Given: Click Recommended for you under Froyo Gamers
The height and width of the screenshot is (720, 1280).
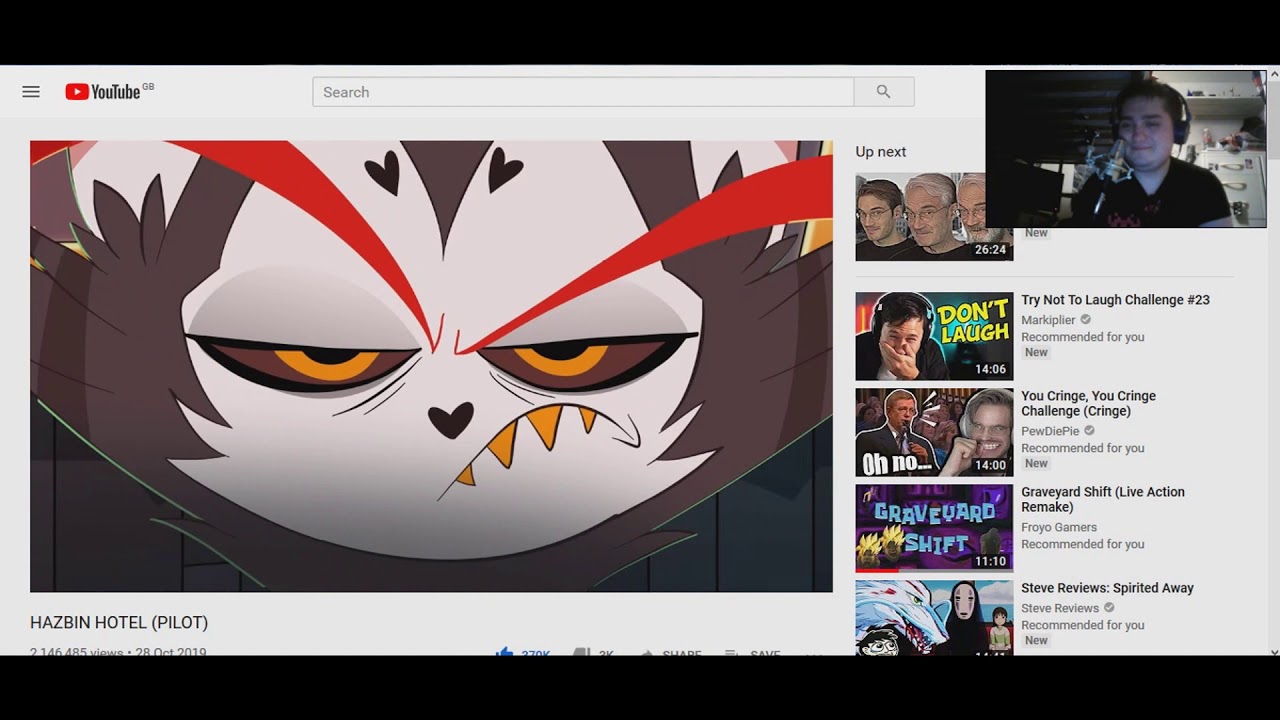Looking at the screenshot, I should coord(1083,544).
